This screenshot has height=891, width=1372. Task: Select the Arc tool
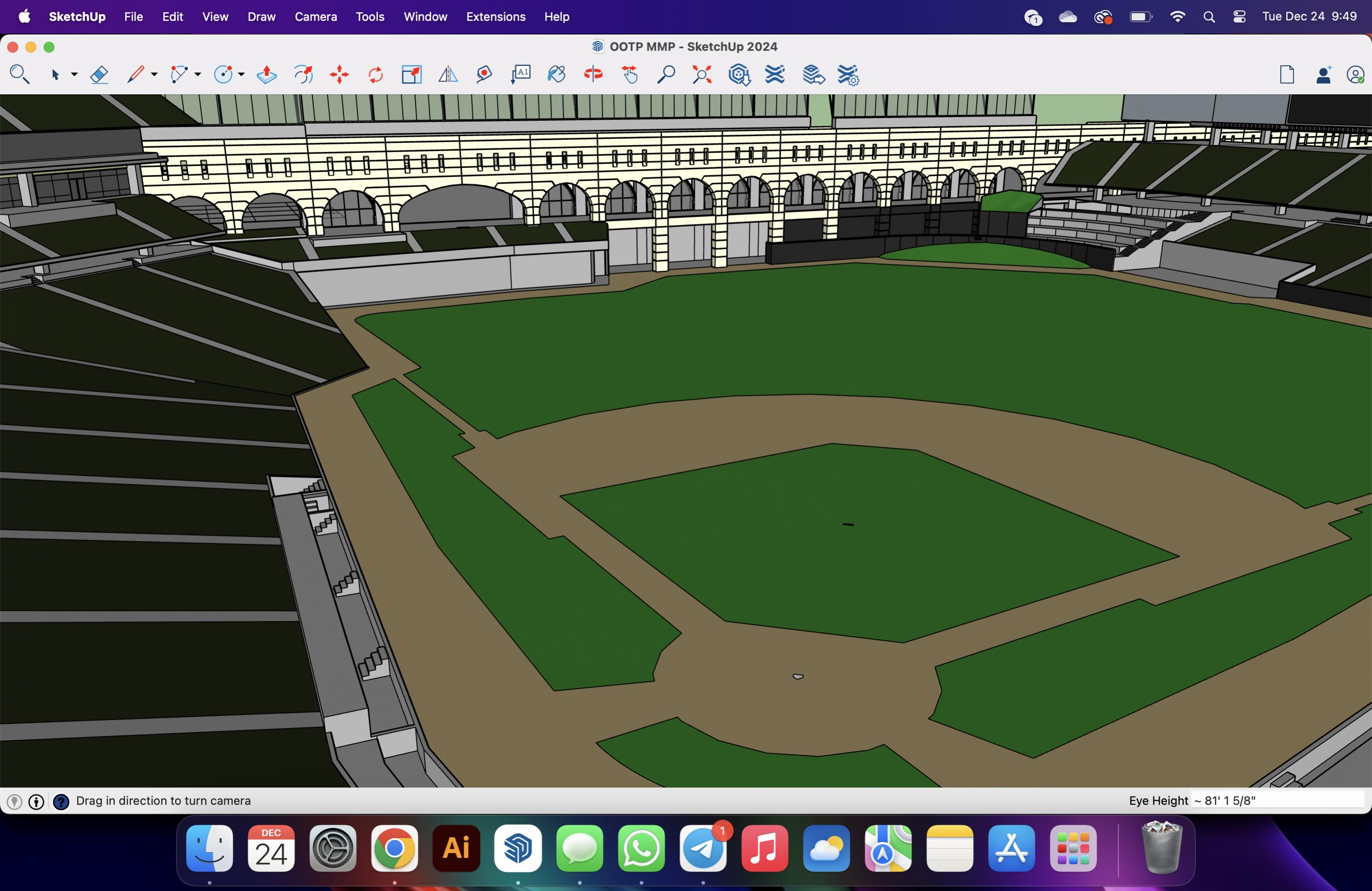coord(179,74)
